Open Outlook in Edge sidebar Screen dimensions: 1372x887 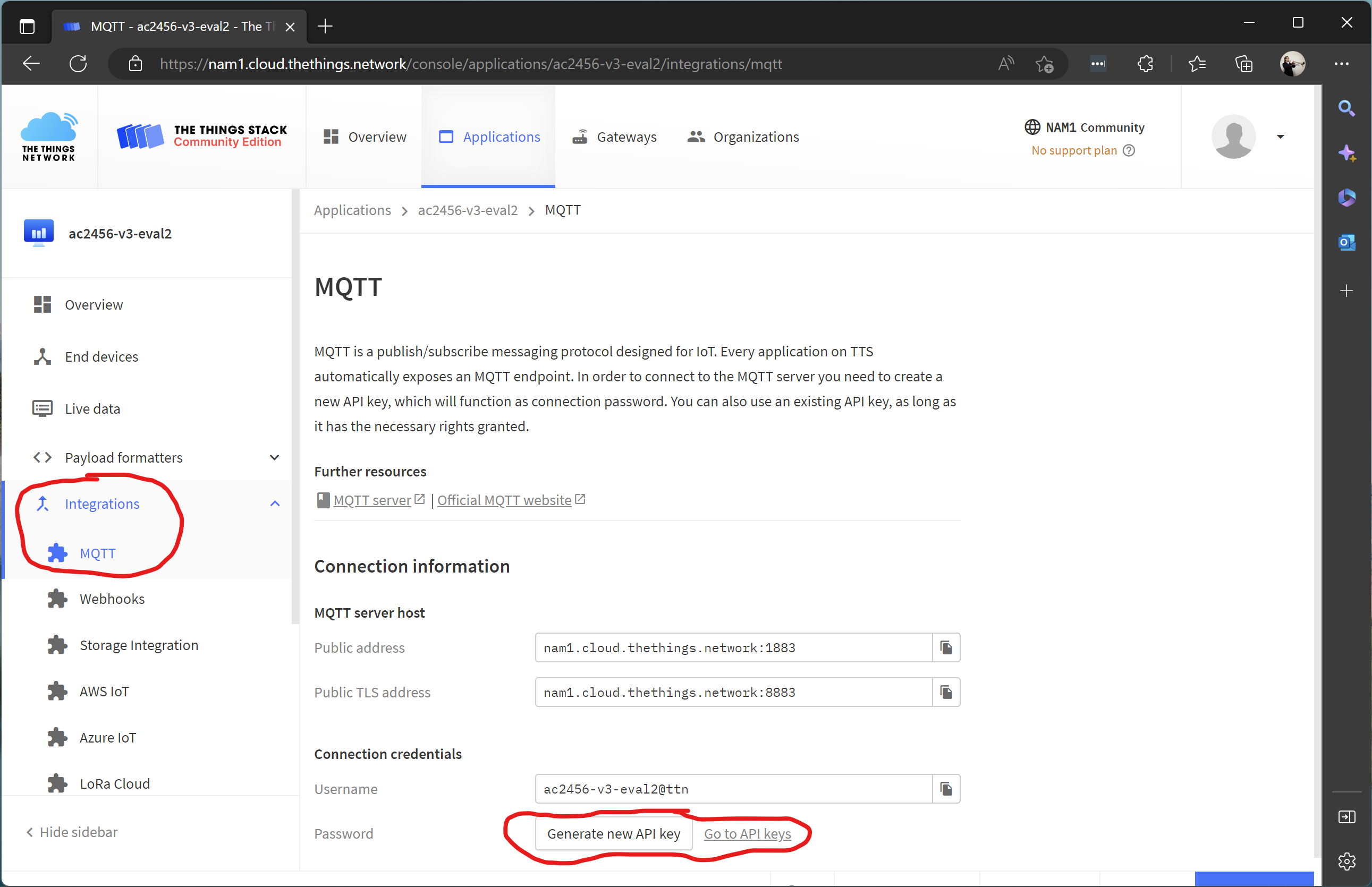click(x=1346, y=243)
